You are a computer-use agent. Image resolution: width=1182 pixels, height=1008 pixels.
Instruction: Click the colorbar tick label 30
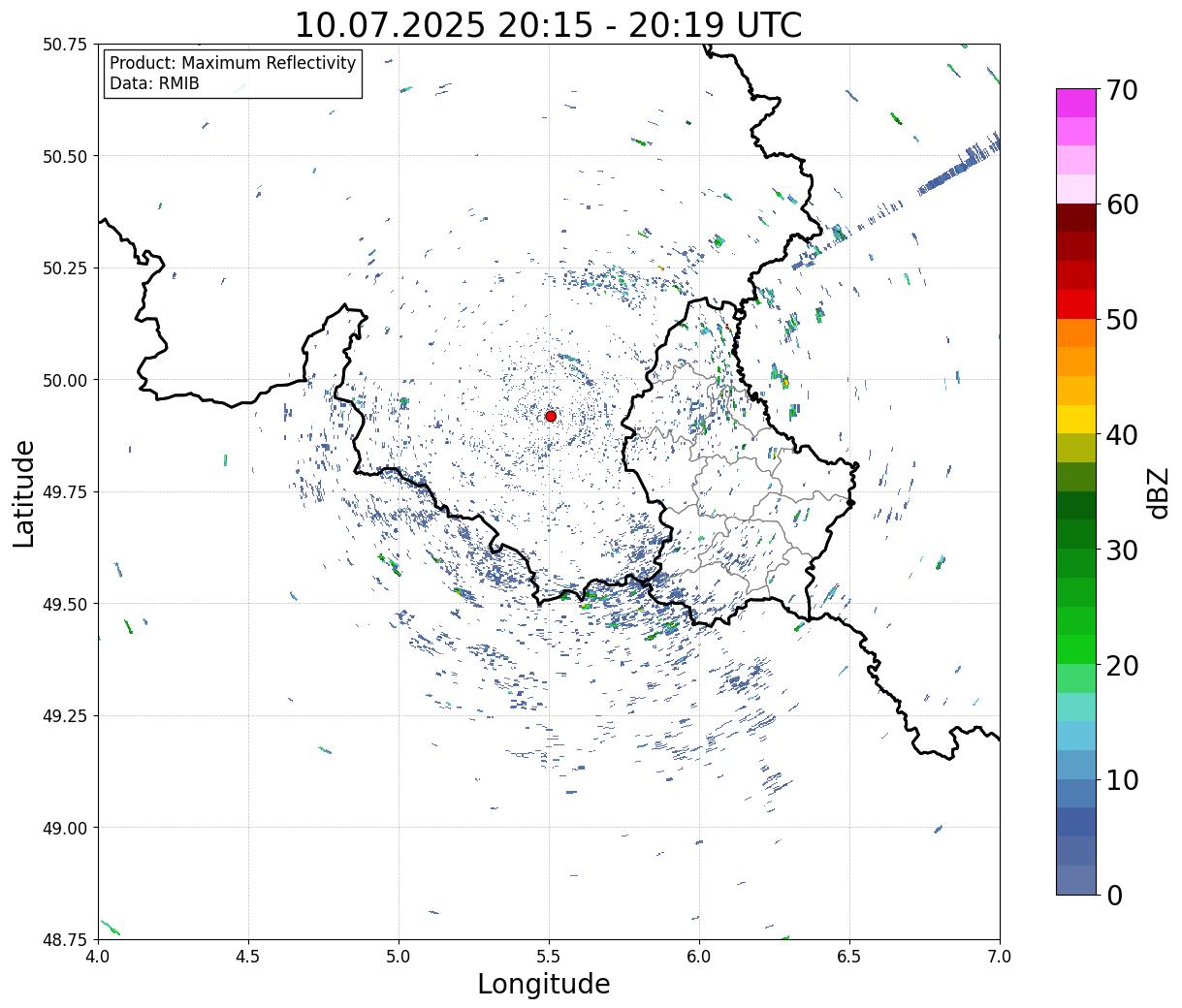pyautogui.click(x=1122, y=550)
